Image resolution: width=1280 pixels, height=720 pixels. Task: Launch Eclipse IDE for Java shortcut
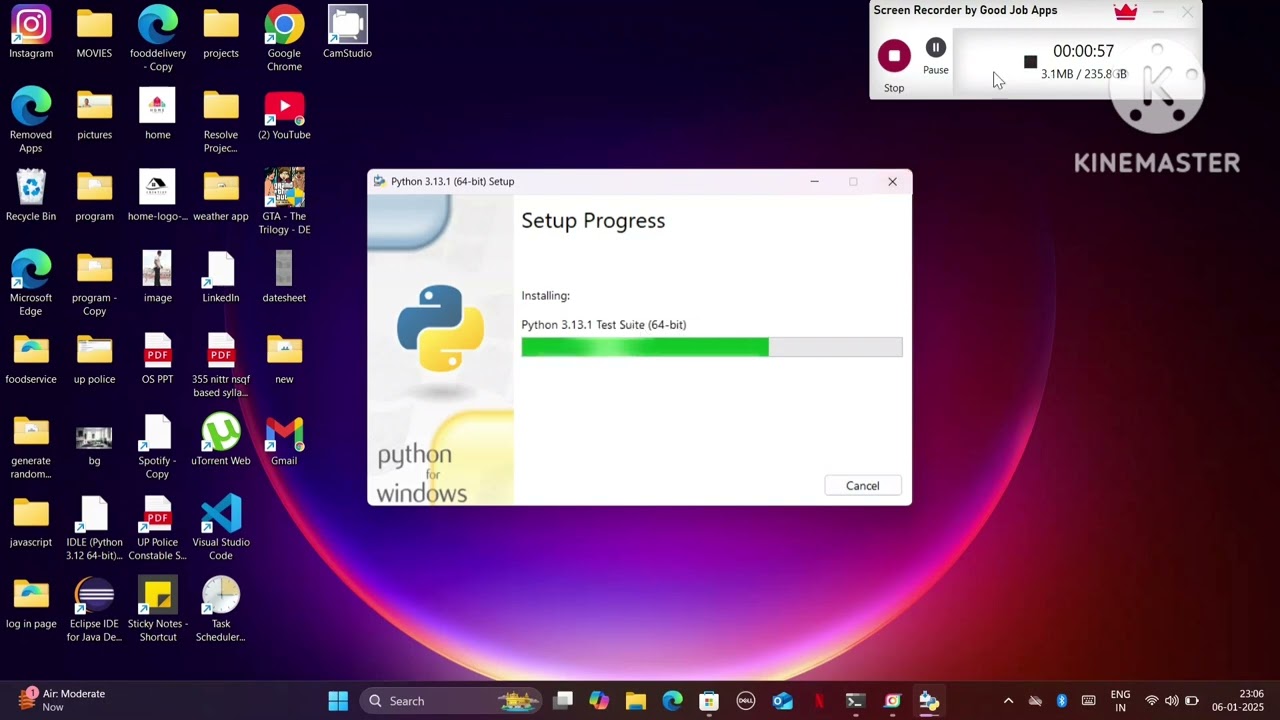[94, 609]
